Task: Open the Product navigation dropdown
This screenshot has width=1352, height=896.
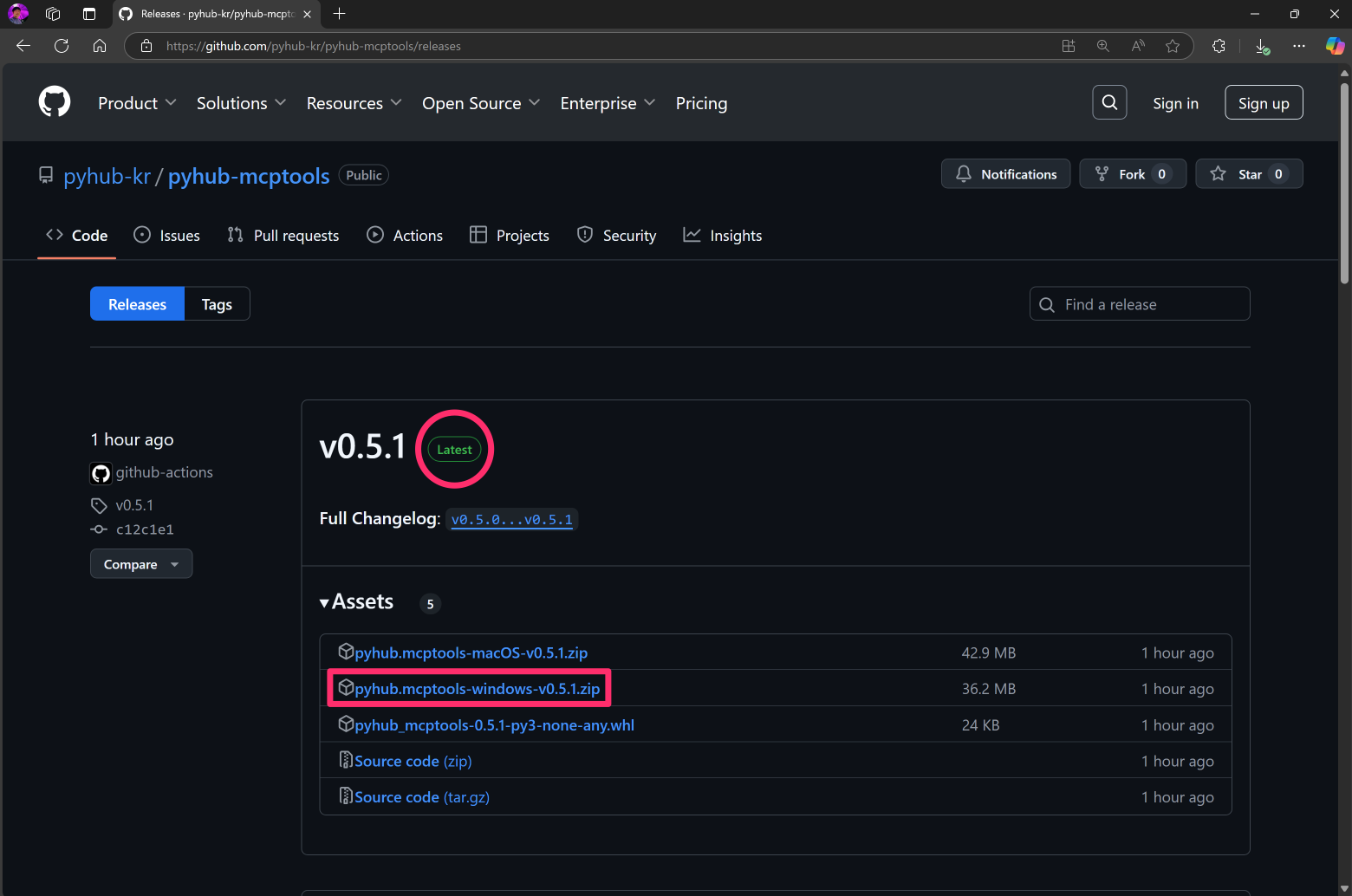Action: [x=137, y=103]
